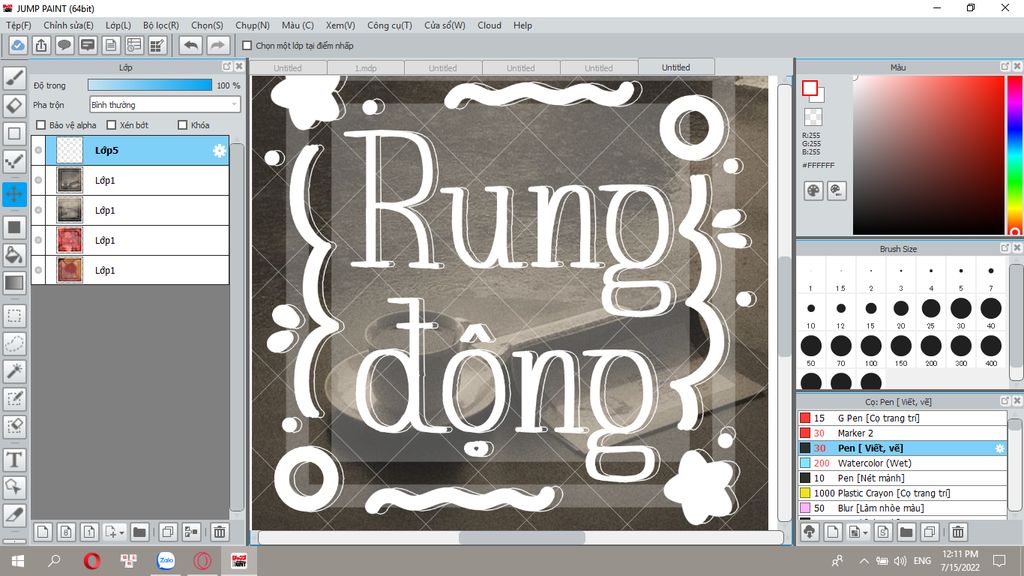Click the merge layers icon in Lớp panel
Viewport: 1024px width, 576px height.
191,532
